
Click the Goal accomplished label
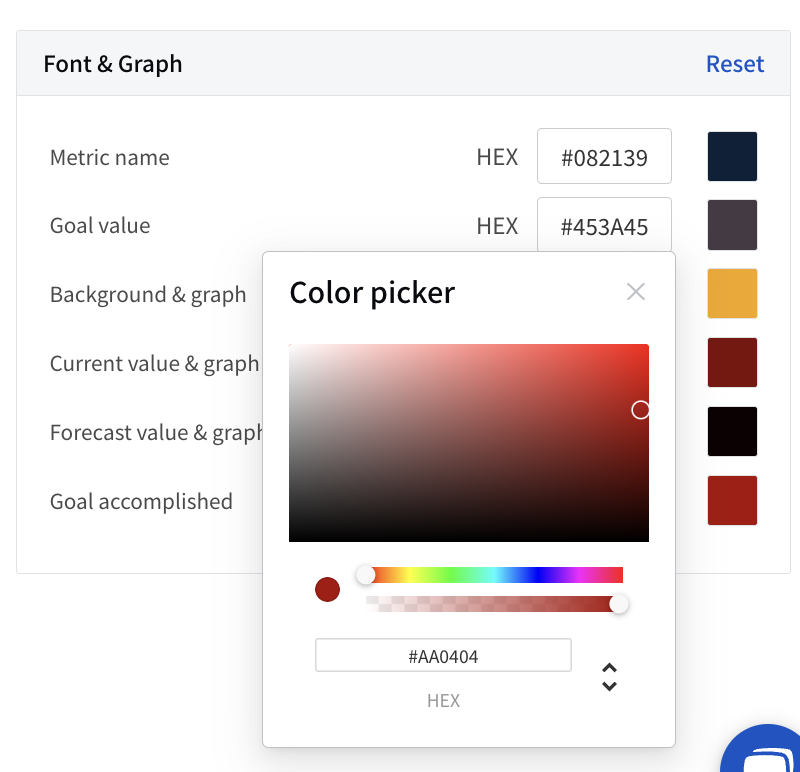[141, 502]
